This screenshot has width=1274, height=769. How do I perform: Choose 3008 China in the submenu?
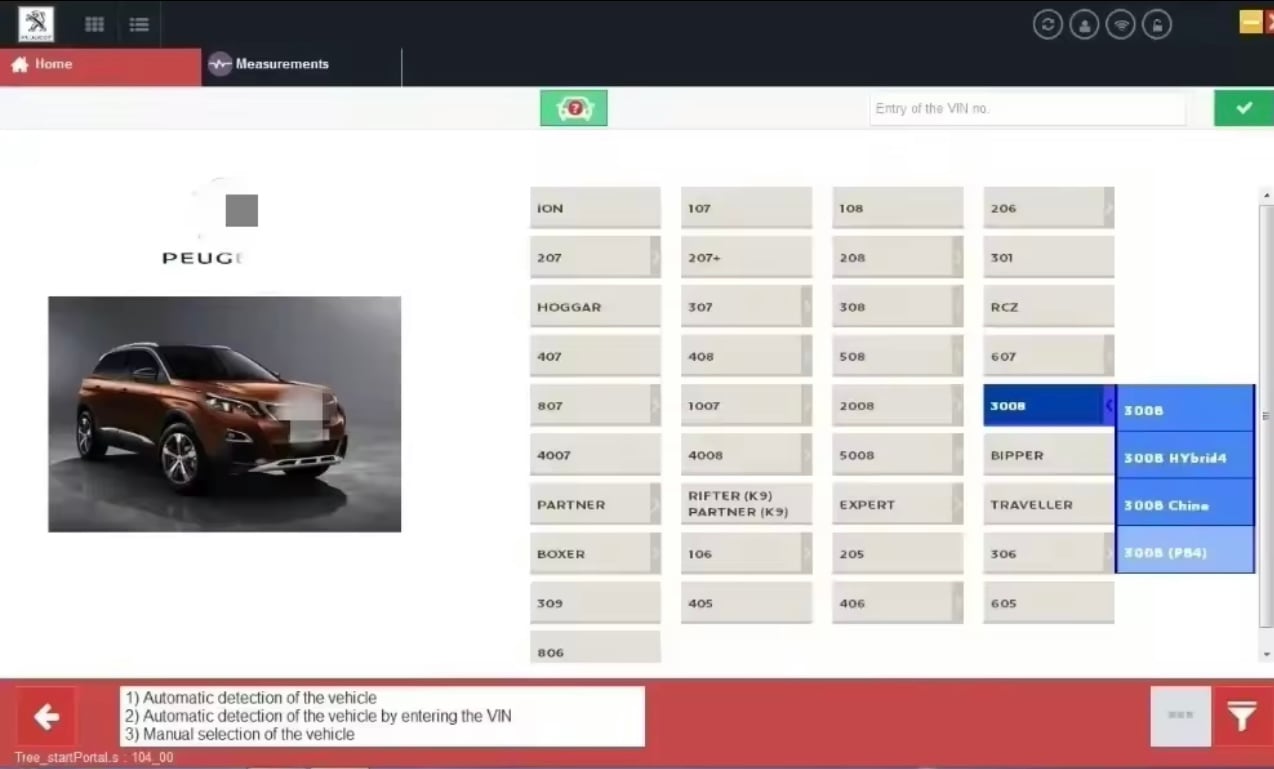pos(1185,503)
